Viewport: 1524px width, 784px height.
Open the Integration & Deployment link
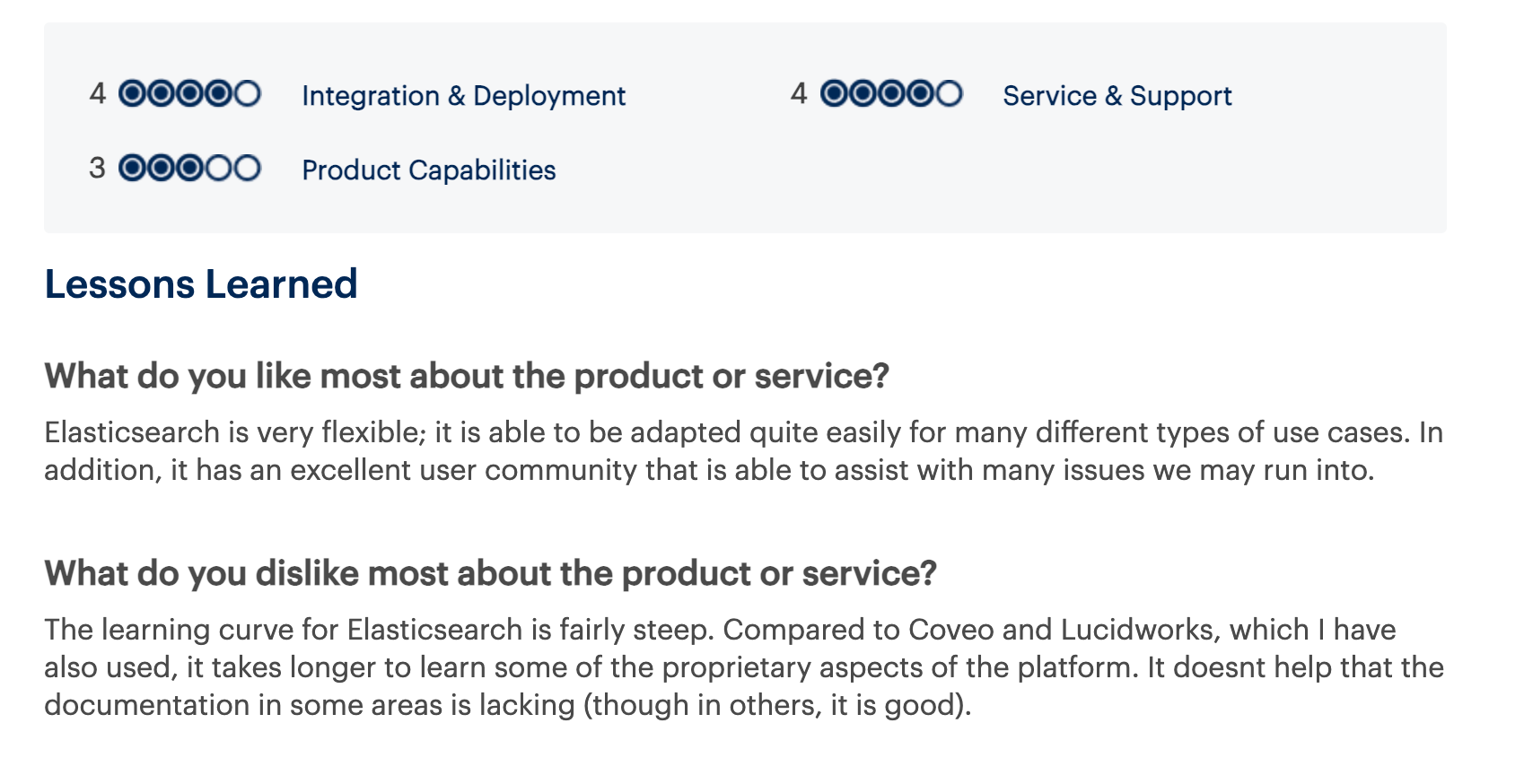[463, 96]
